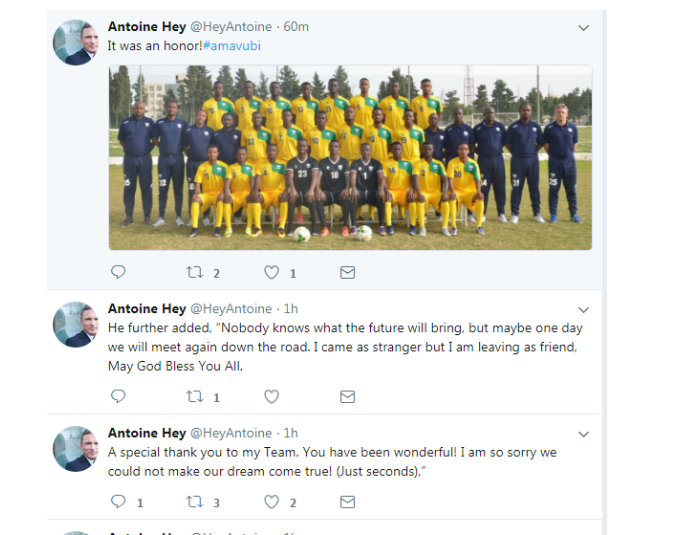Like the "special thank you" tweet
The height and width of the screenshot is (535, 700).
coord(271,502)
